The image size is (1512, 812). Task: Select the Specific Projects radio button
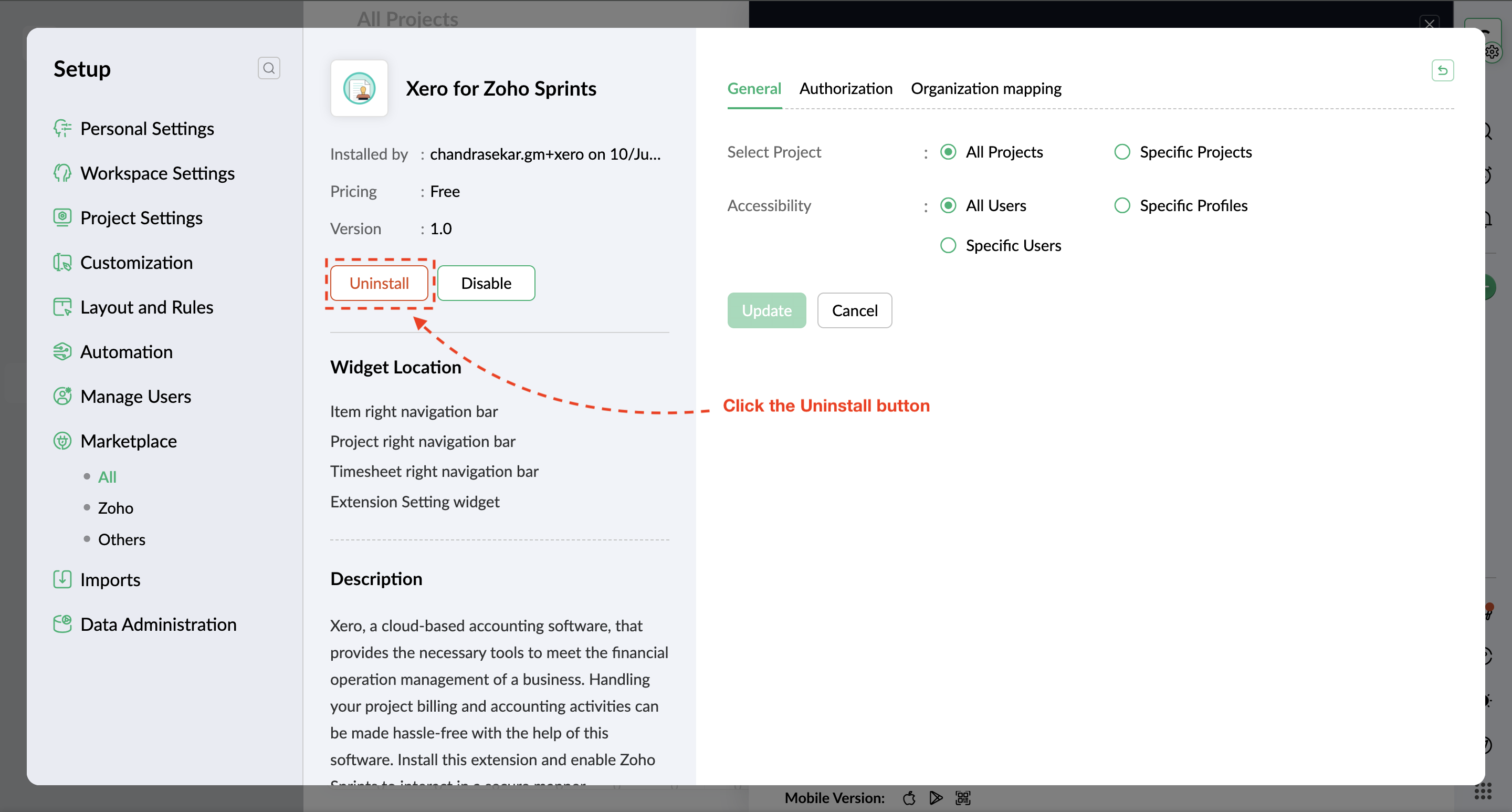(1122, 152)
